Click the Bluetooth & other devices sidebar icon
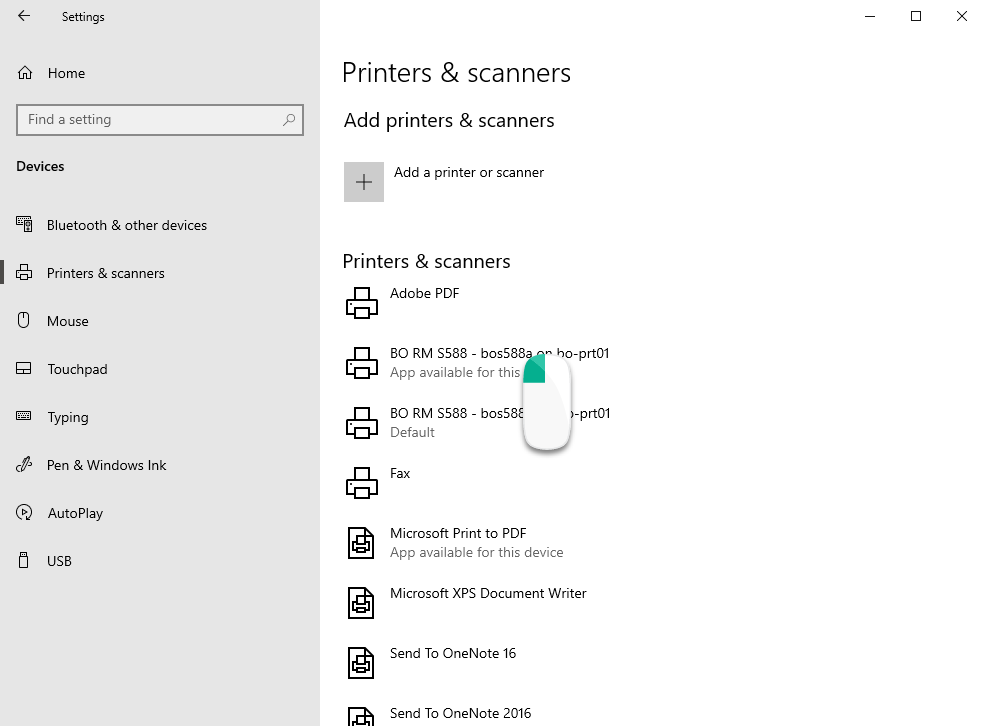Image resolution: width=985 pixels, height=726 pixels. [24, 224]
